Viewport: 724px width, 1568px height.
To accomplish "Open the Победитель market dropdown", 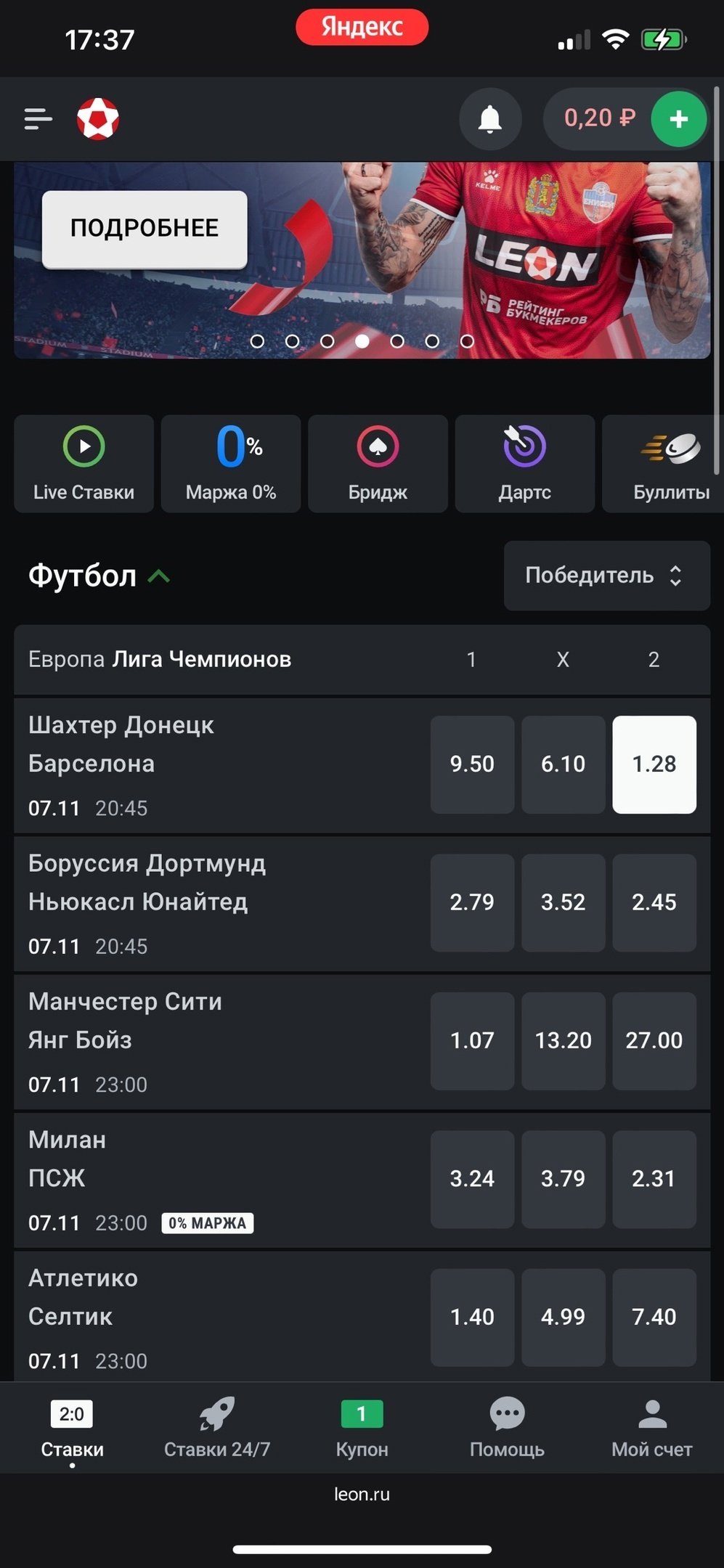I will pos(606,576).
